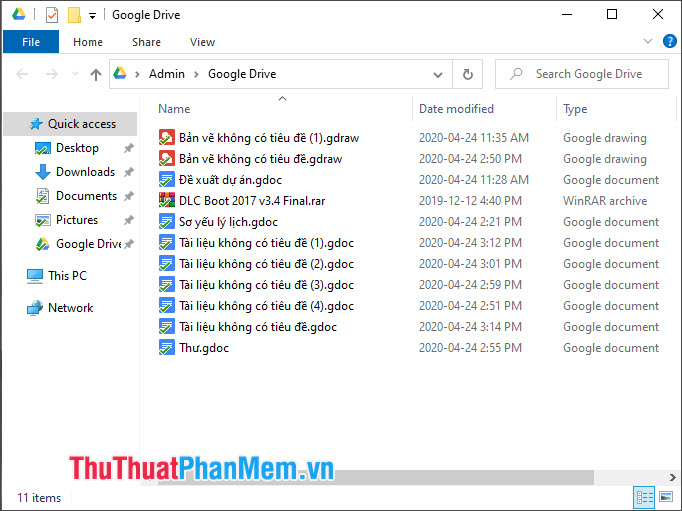Open the Recent locations dropdown
The image size is (682, 511).
coord(75,74)
